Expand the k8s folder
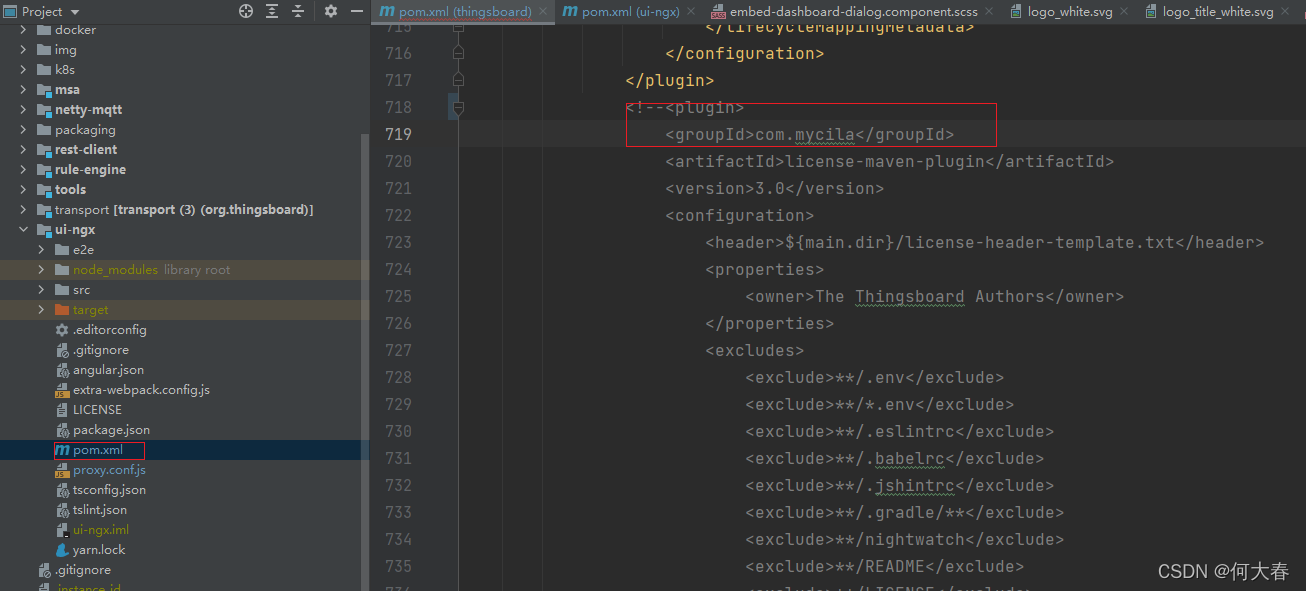Screen dimensions: 1306x591 pyautogui.click(x=24, y=70)
